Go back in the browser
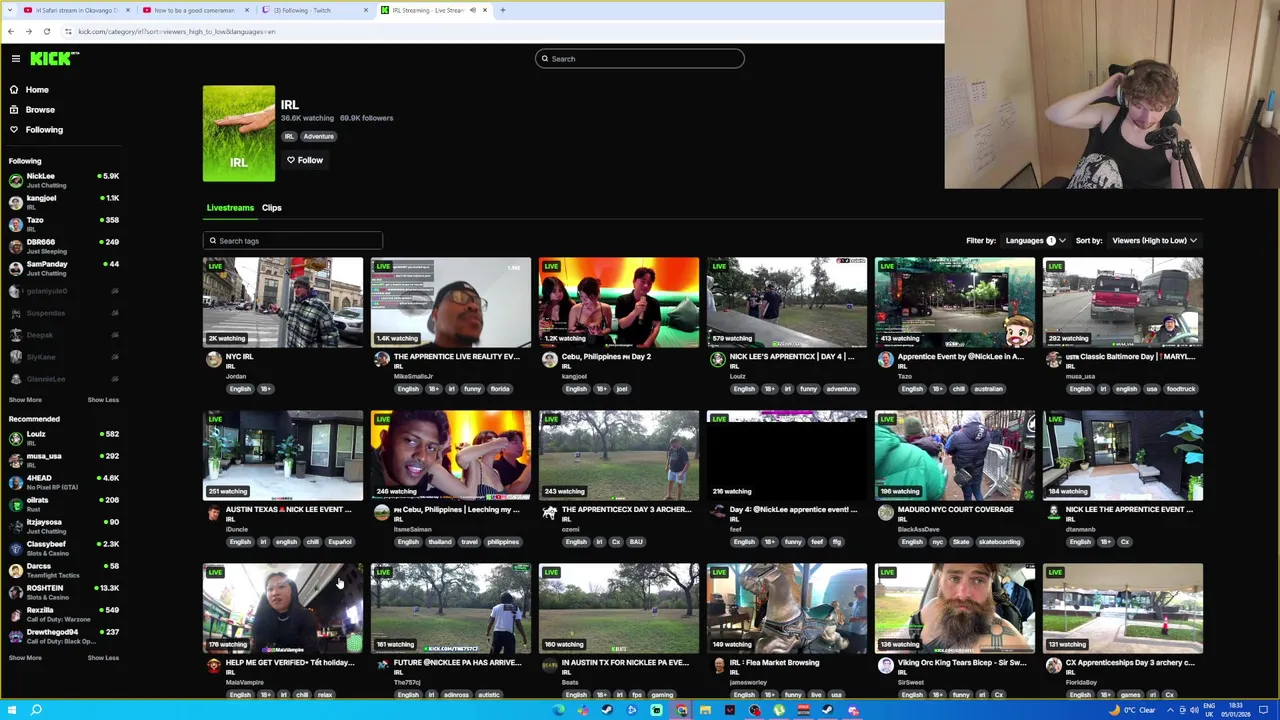Image resolution: width=1280 pixels, height=720 pixels. point(10,32)
